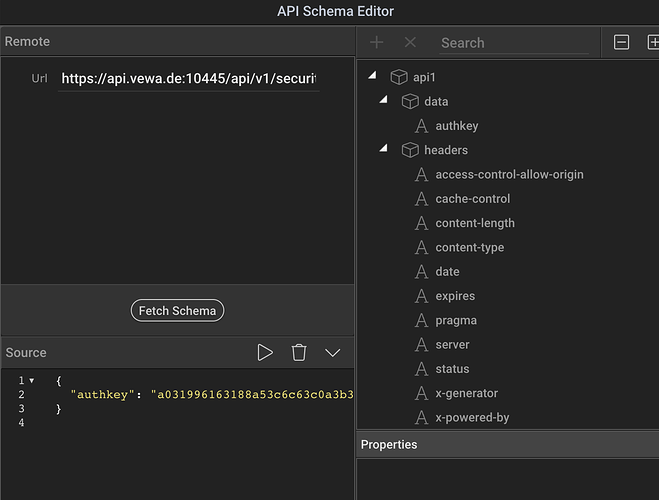659x500 pixels.
Task: Click the schema Search field
Action: tap(514, 43)
